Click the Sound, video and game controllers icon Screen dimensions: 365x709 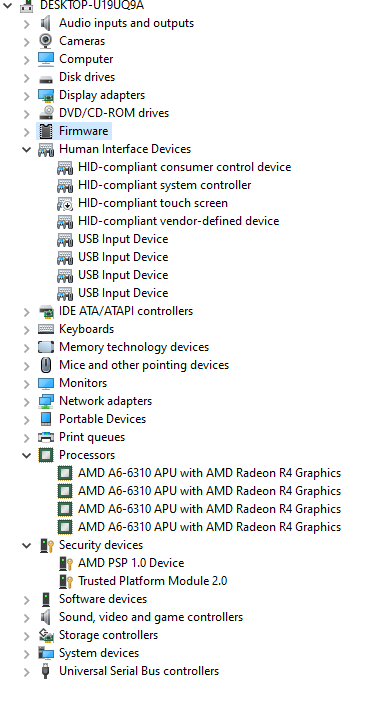pyautogui.click(x=46, y=617)
